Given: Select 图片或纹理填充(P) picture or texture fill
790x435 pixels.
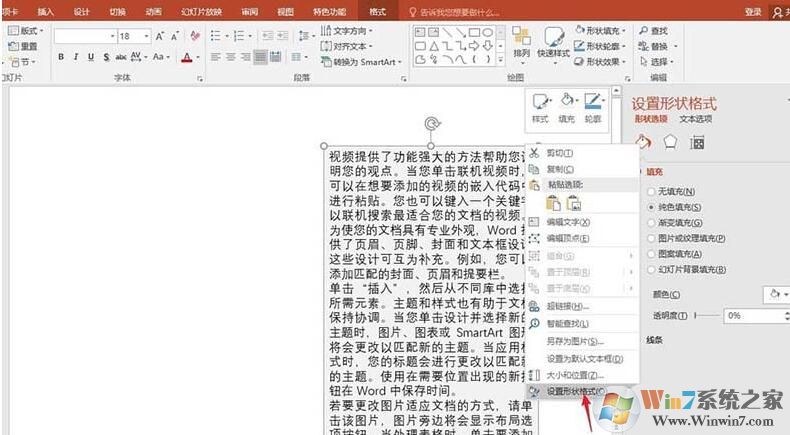Looking at the screenshot, I should tap(651, 238).
